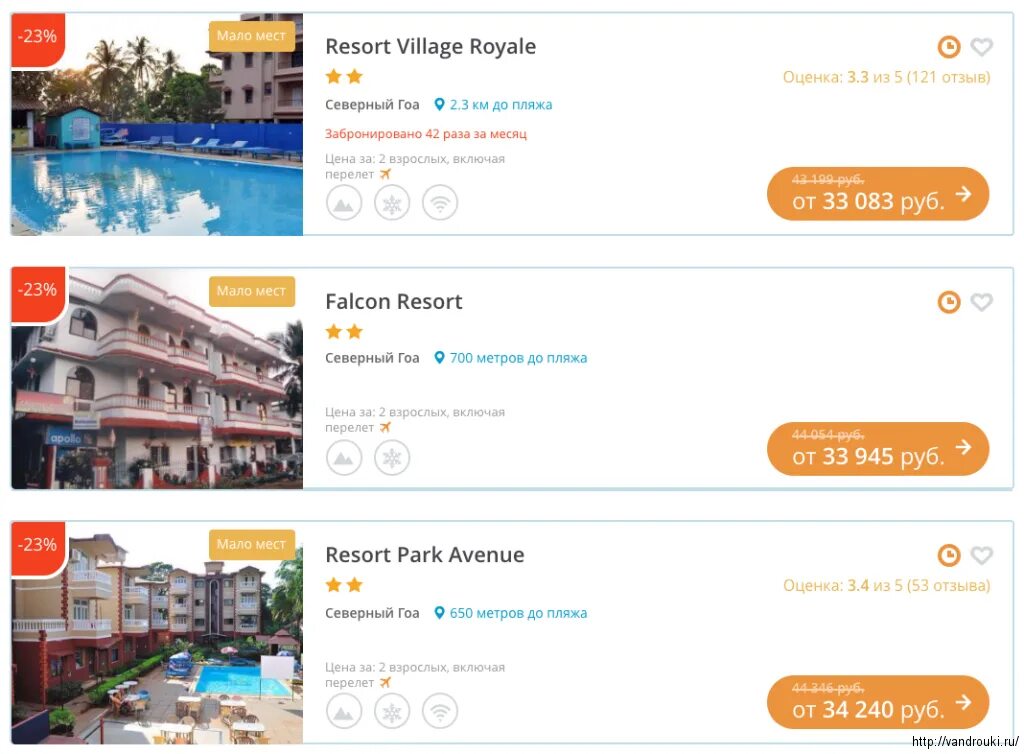The image size is (1024, 754).
Task: Mark Resort Park Avenue with heart icon
Action: click(981, 556)
